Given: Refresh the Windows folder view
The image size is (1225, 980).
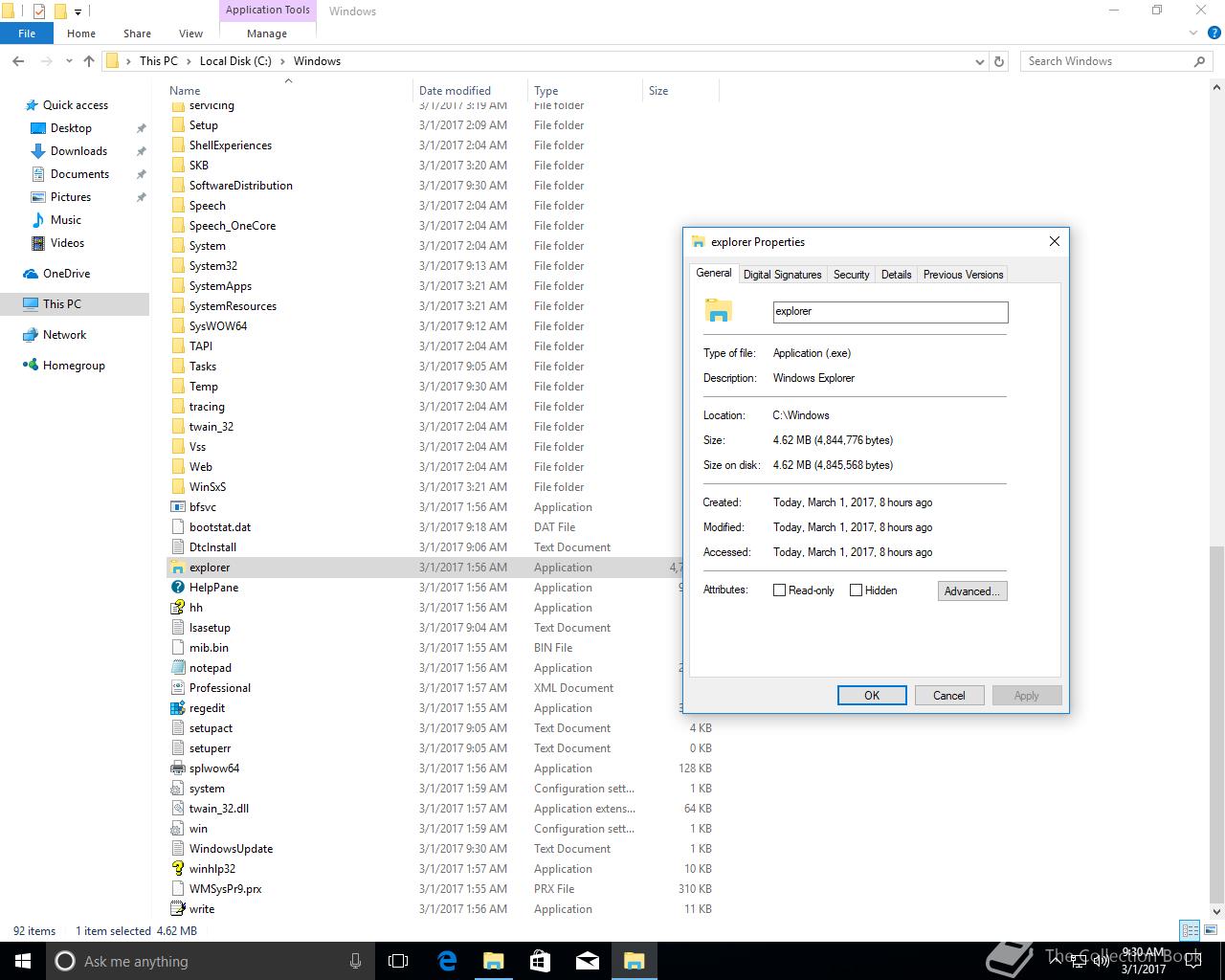Looking at the screenshot, I should pyautogui.click(x=999, y=61).
